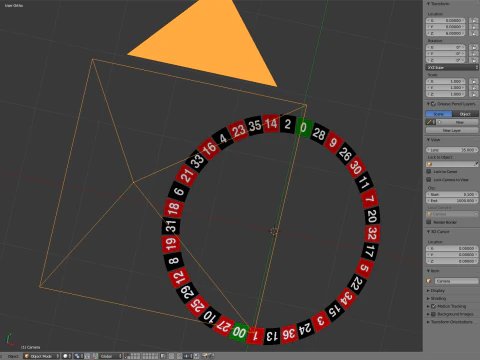Screen dimensions: 480x360
Task: Open the Object menu in header
Action: [x=13, y=356]
